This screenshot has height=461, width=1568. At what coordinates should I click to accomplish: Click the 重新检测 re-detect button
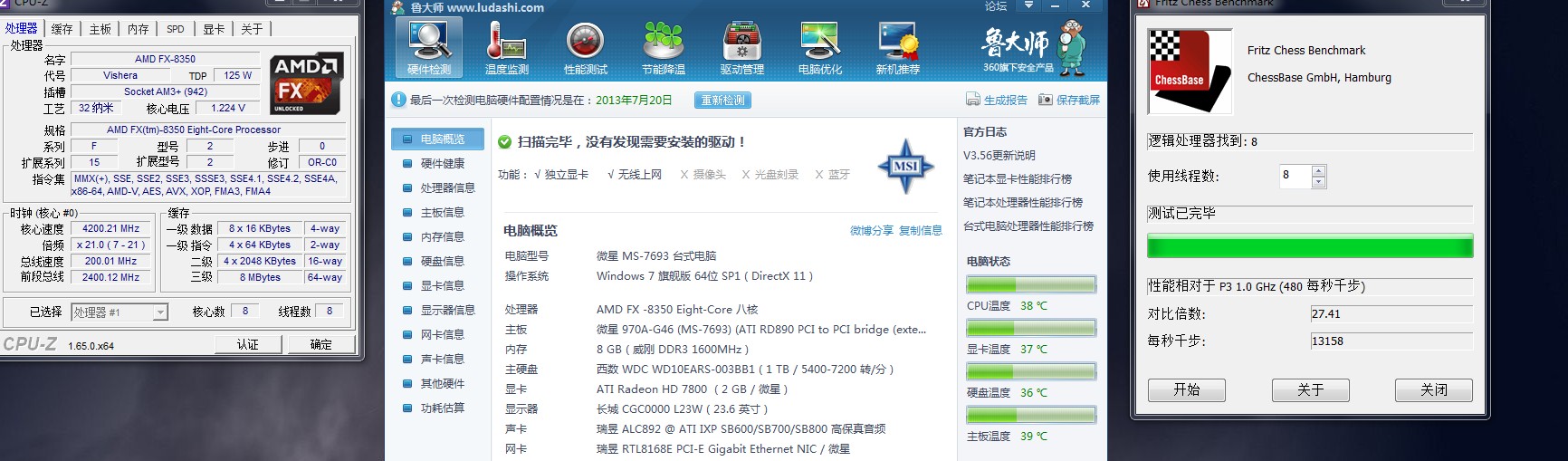tap(723, 100)
